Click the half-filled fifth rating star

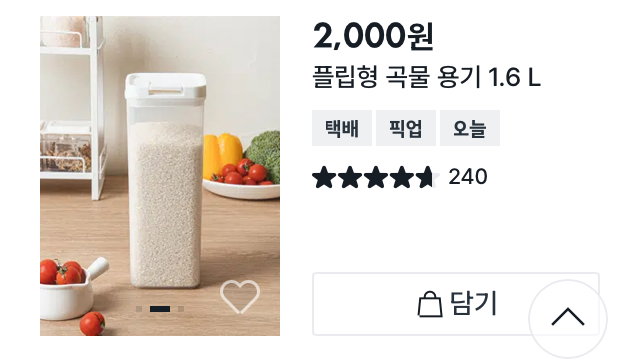427,177
